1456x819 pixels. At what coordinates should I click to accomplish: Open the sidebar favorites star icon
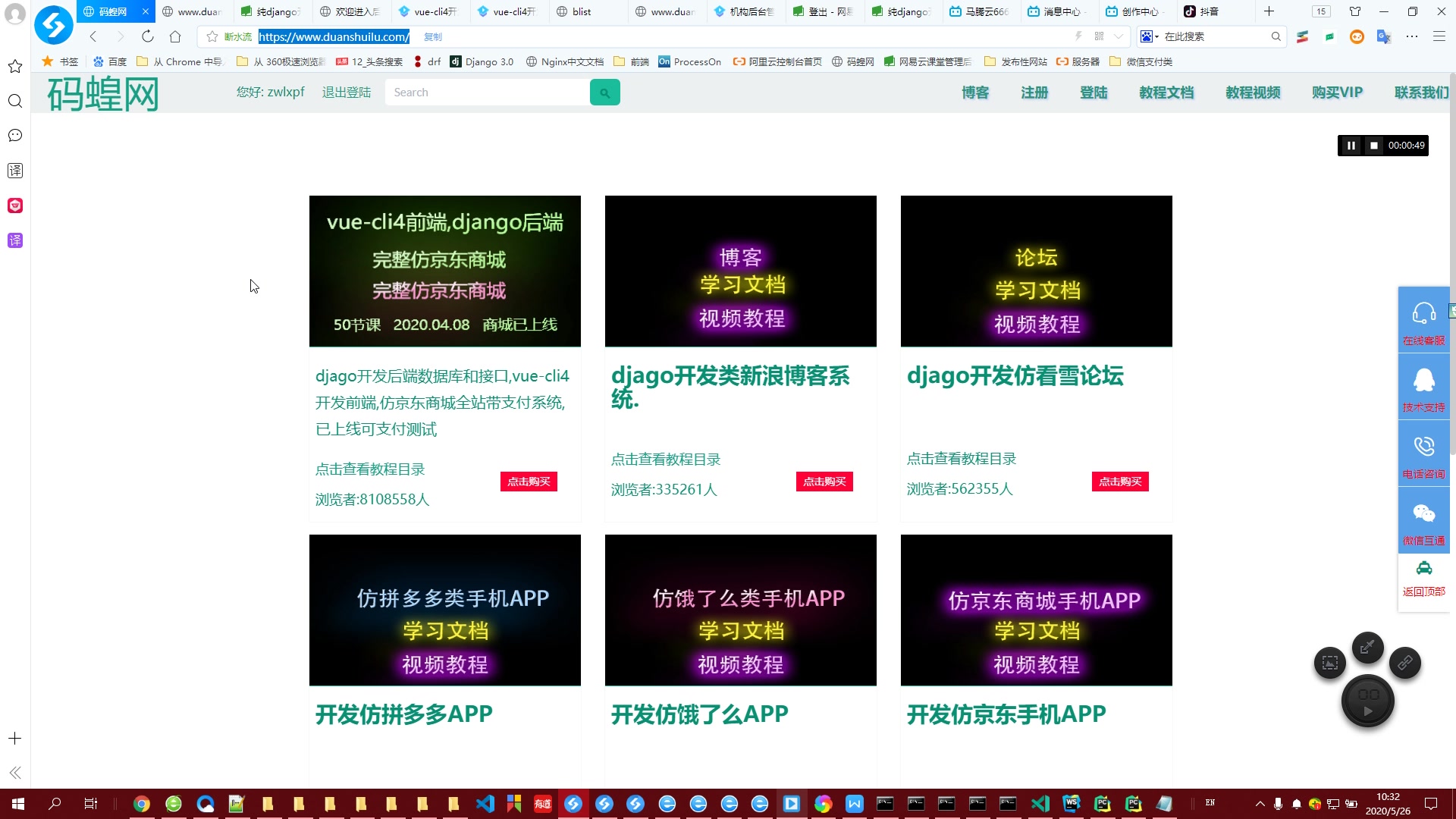point(15,67)
